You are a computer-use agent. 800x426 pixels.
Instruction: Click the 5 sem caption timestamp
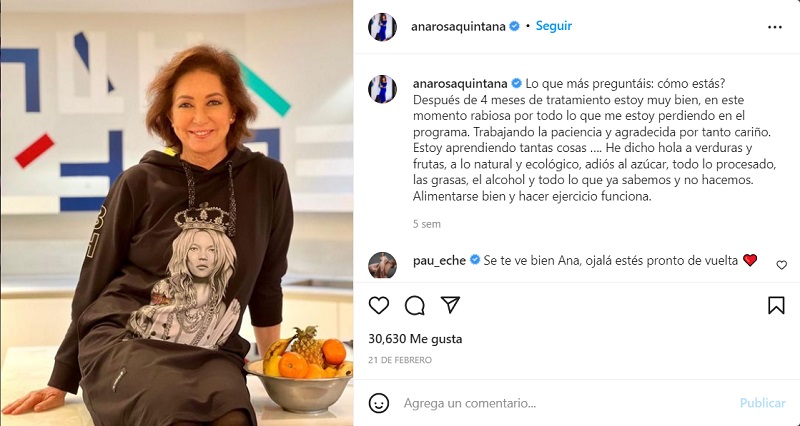tap(427, 224)
